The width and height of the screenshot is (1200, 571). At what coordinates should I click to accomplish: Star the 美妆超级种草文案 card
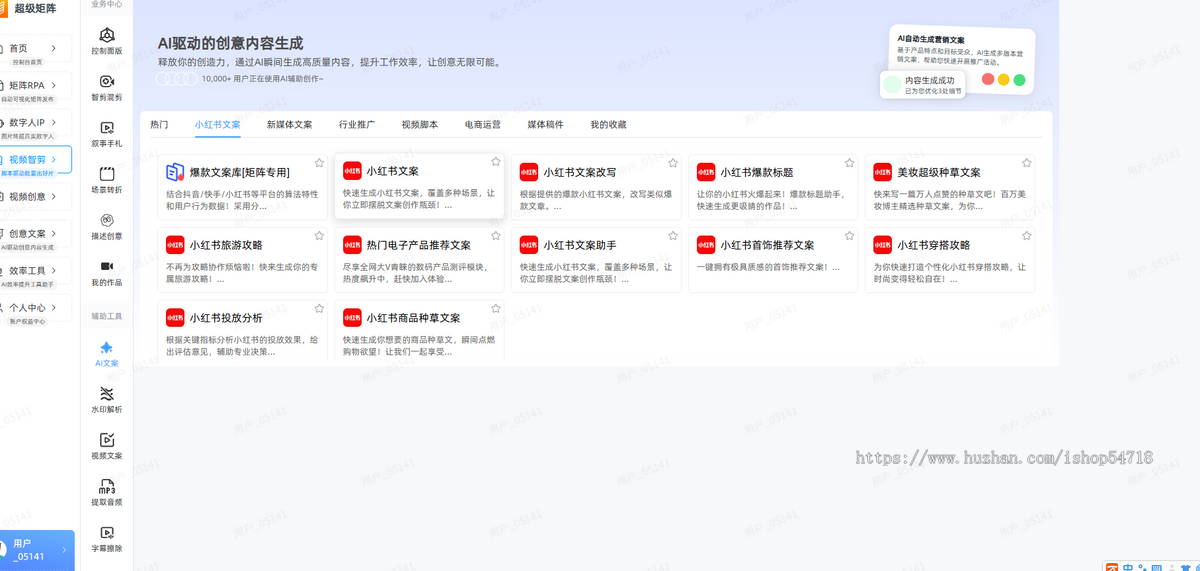(x=1026, y=162)
